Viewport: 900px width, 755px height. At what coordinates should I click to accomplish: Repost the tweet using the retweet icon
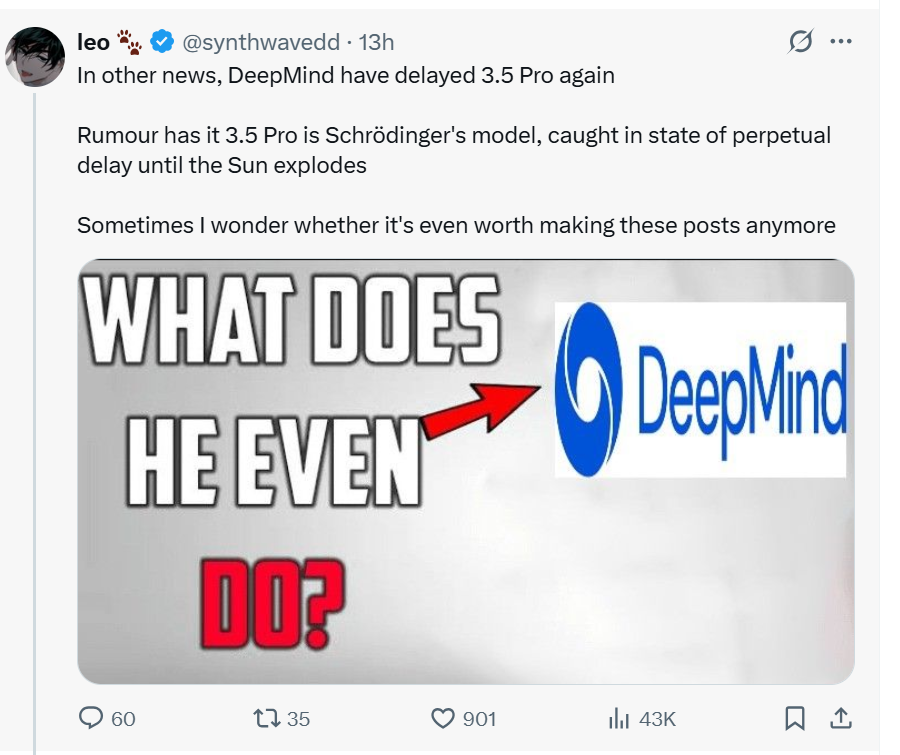coord(267,718)
